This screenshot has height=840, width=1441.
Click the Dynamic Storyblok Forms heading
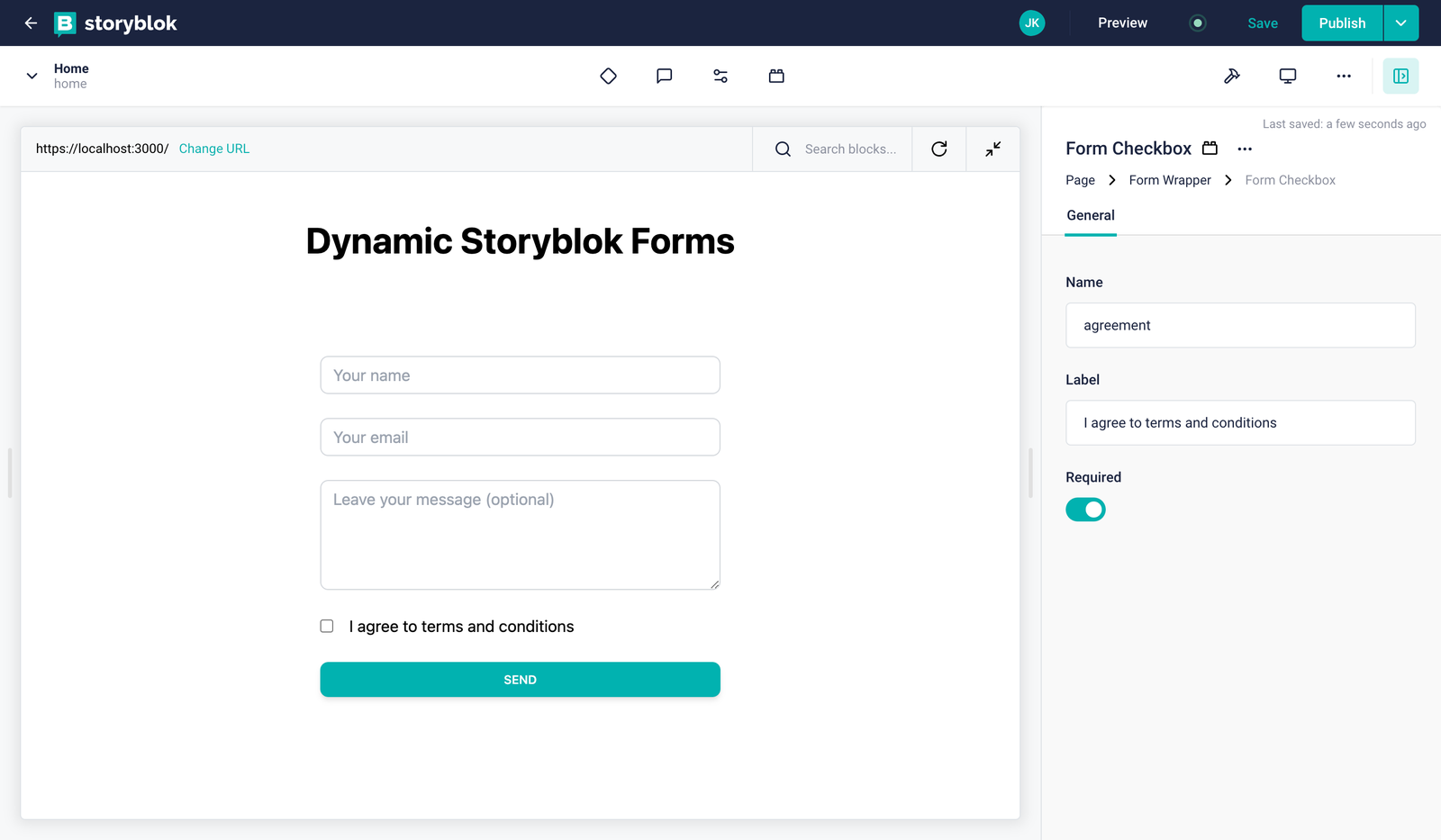point(521,241)
